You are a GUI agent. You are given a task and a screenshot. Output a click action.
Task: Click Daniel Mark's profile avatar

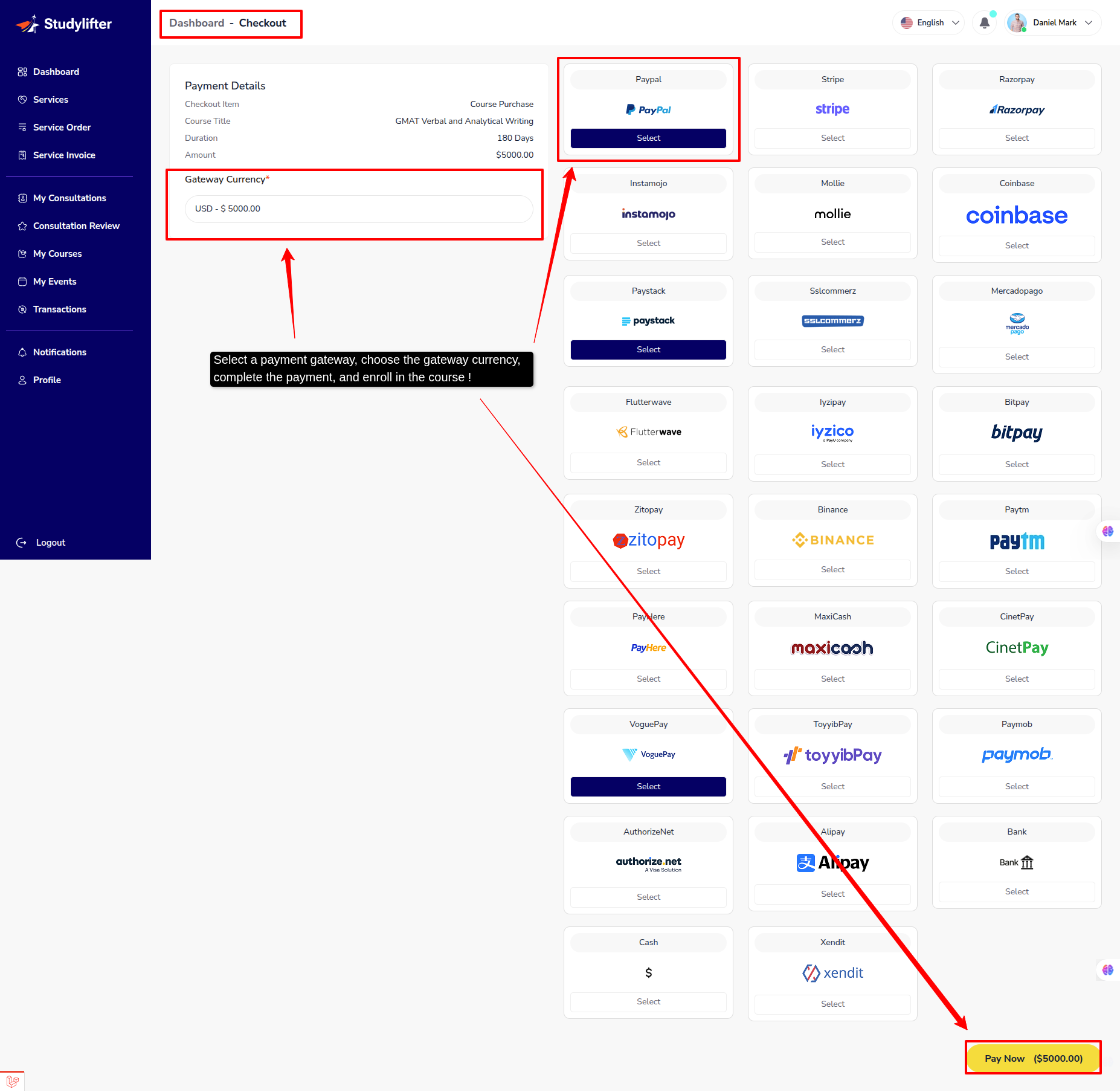click(x=1017, y=23)
